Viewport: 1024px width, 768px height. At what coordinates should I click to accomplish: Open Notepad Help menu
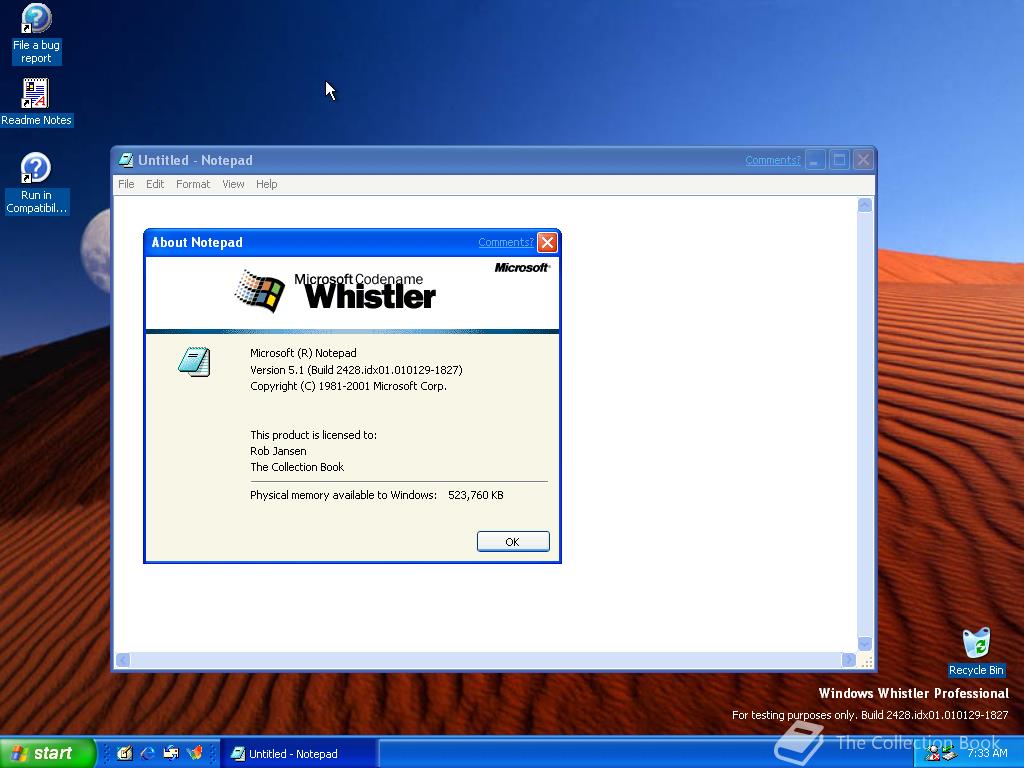click(x=266, y=184)
